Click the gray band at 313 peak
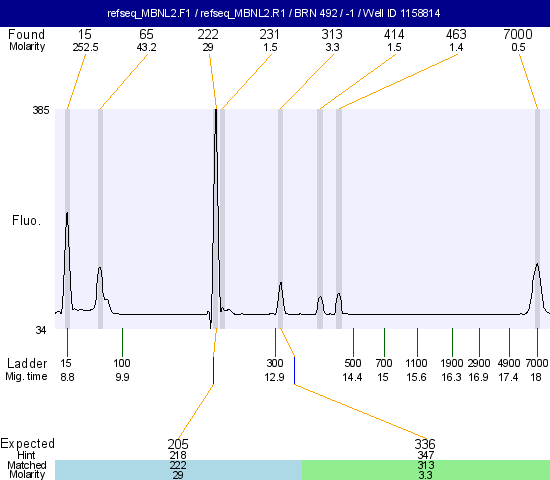The height and width of the screenshot is (480, 550). pyautogui.click(x=281, y=219)
